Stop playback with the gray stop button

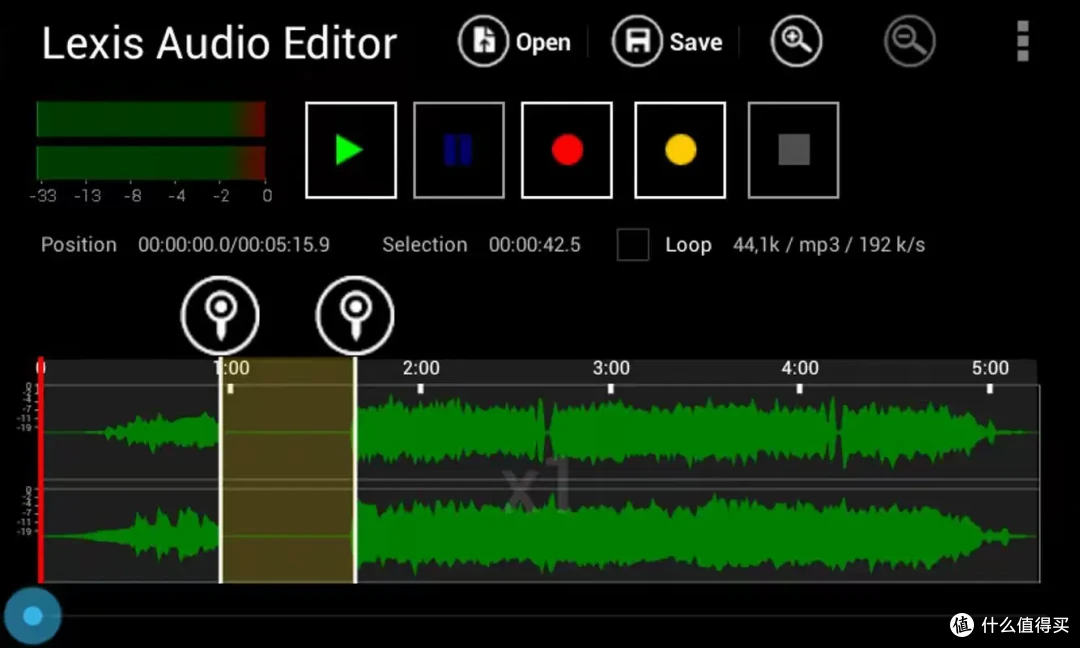point(793,150)
